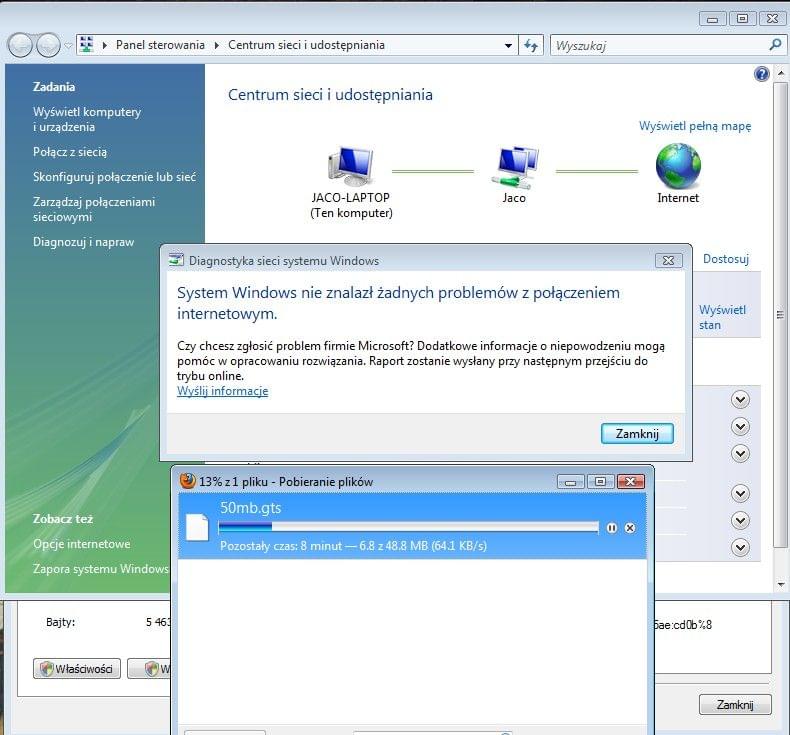The image size is (790, 735).
Task: Click the network diagnostics dialog title icon
Action: click(x=176, y=260)
